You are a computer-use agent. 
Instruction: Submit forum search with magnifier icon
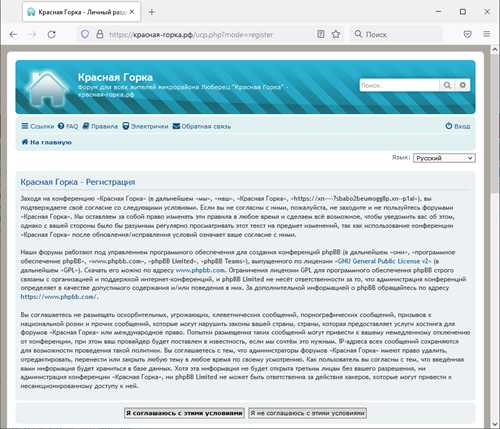(447, 85)
